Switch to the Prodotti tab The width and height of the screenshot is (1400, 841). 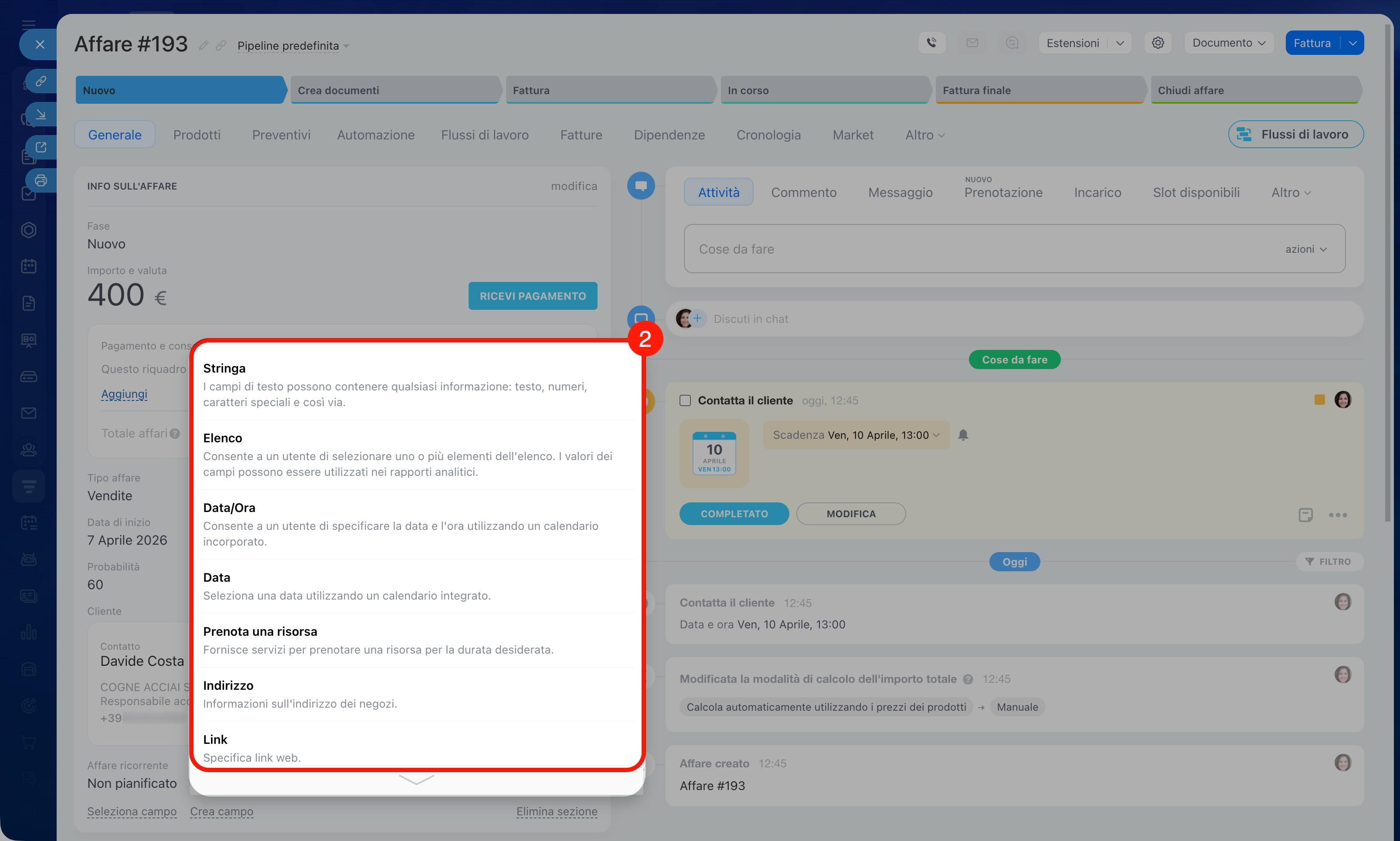[x=197, y=135]
